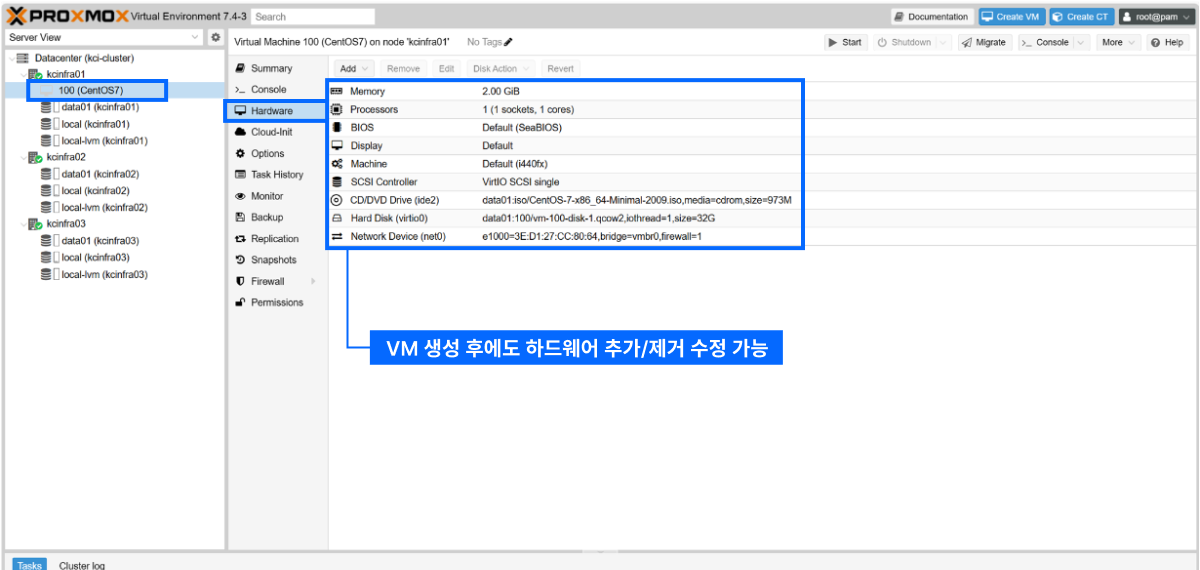Click the Options gear icon

[241, 154]
